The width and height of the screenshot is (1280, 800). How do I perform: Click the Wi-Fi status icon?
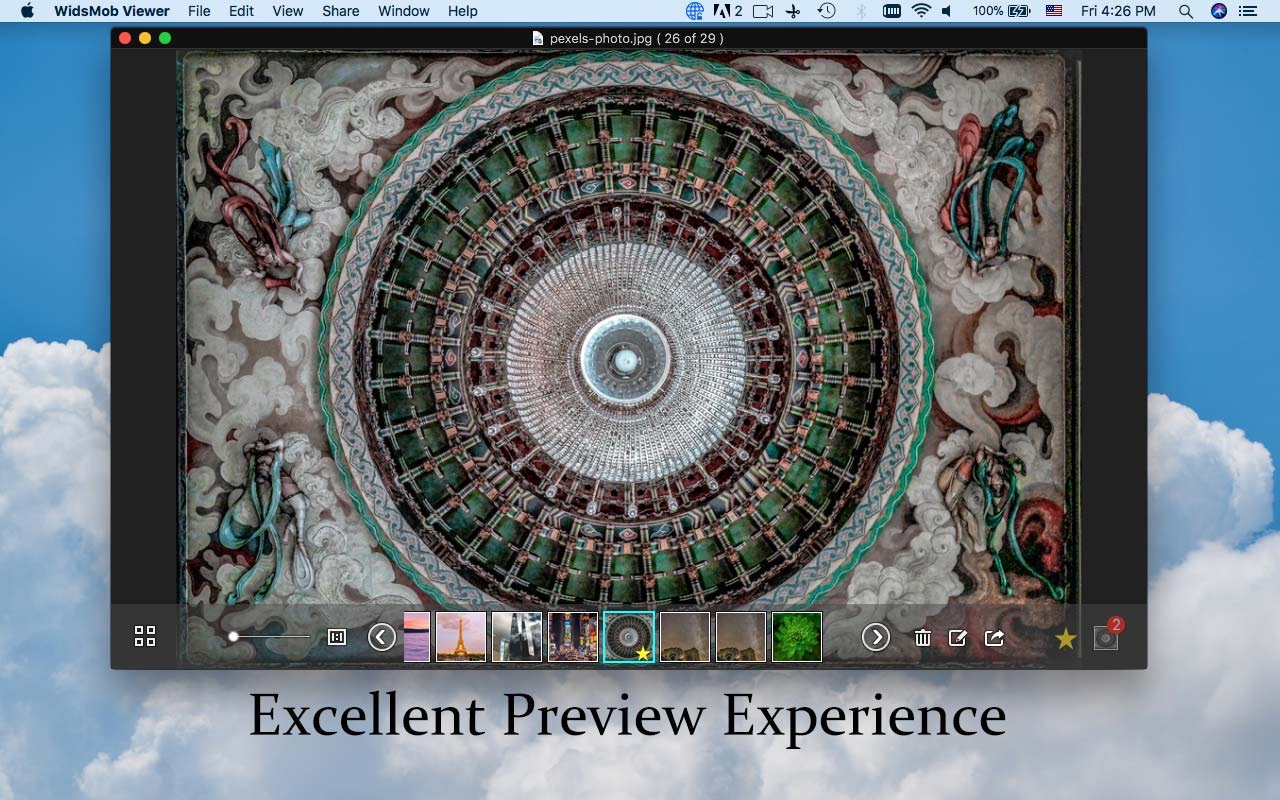(921, 11)
